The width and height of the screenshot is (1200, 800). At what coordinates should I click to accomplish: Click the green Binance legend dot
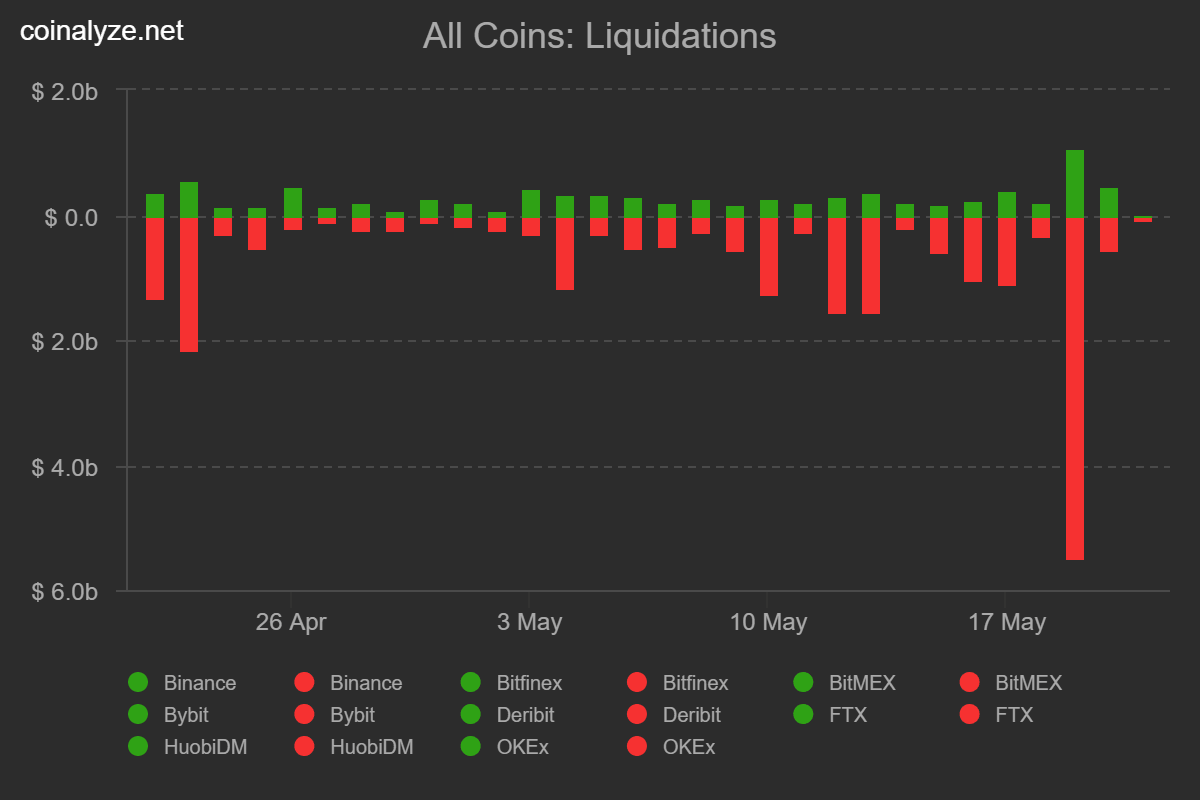(138, 683)
